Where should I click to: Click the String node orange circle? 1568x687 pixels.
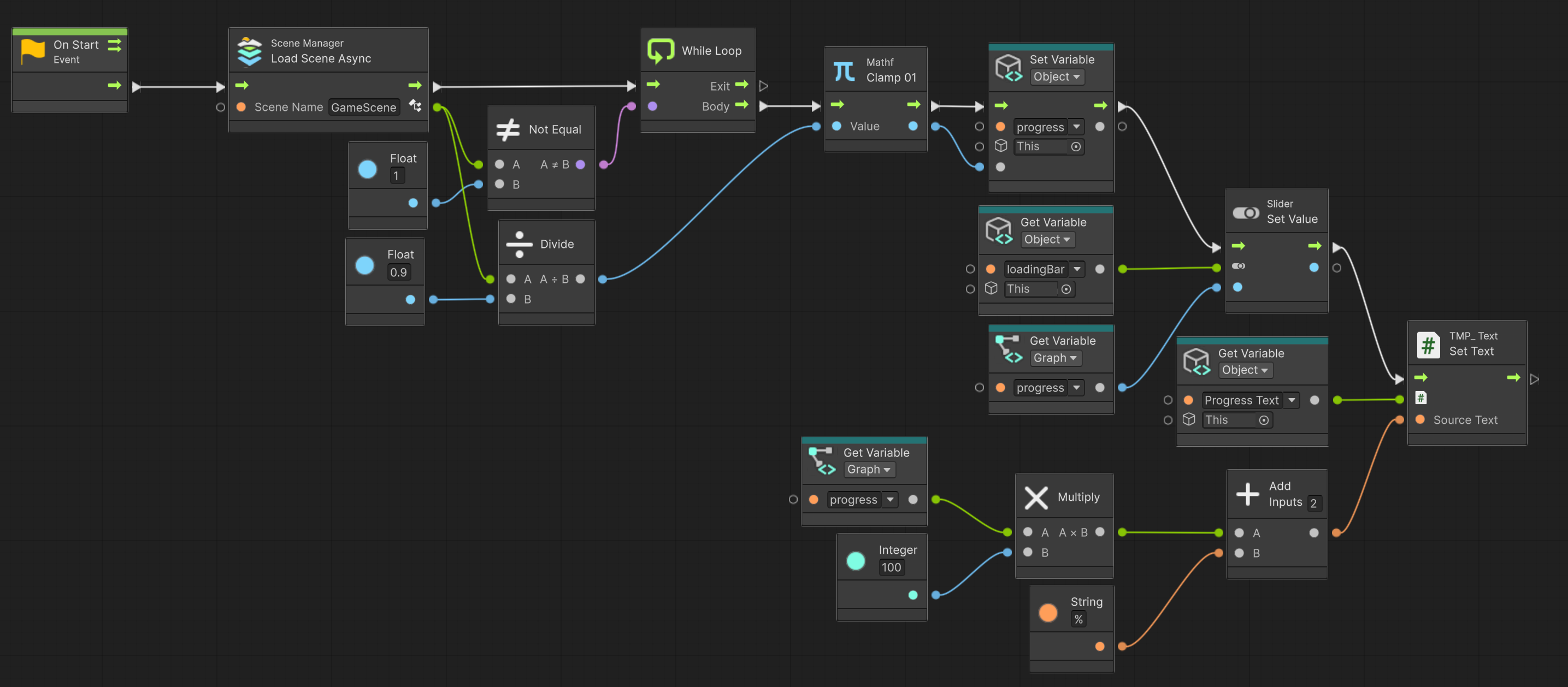click(1048, 612)
